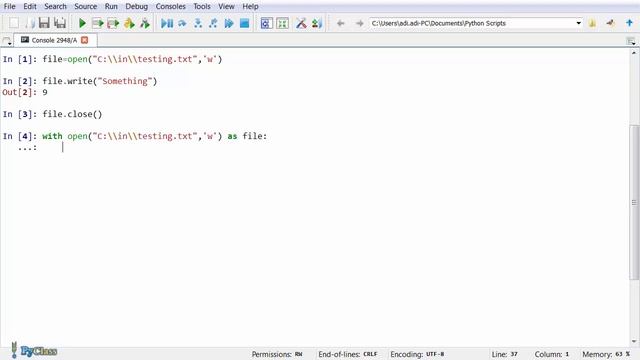This screenshot has width=640, height=360.
Task: Toggle fullscreen mode icon
Action: pyautogui.click(x=282, y=23)
